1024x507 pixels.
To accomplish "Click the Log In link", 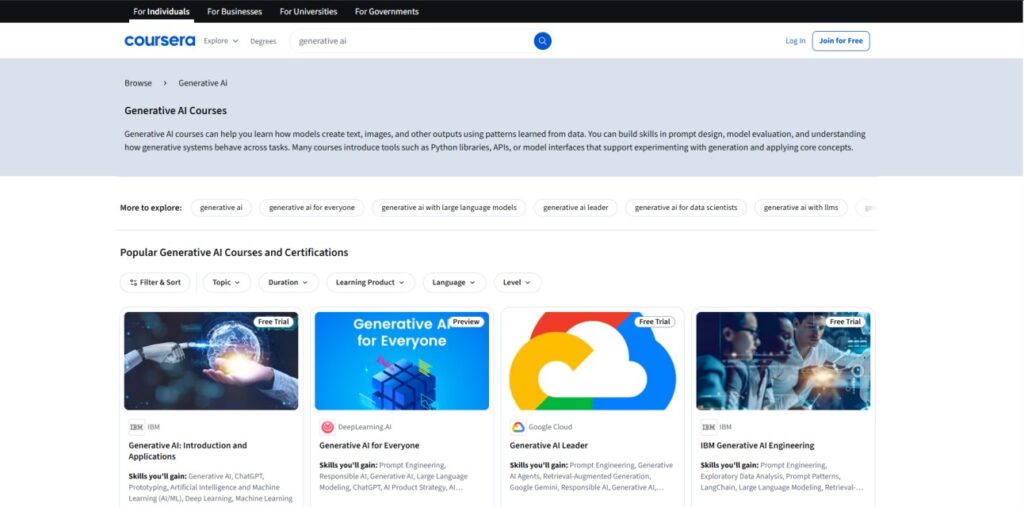I will click(795, 41).
